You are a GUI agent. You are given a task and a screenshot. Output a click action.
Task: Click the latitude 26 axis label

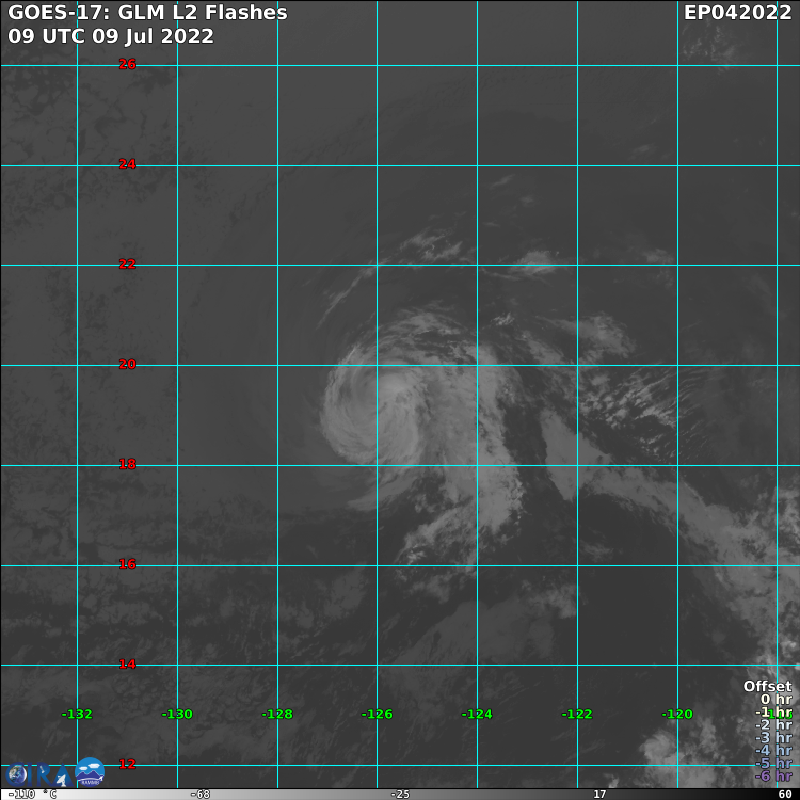coord(127,64)
